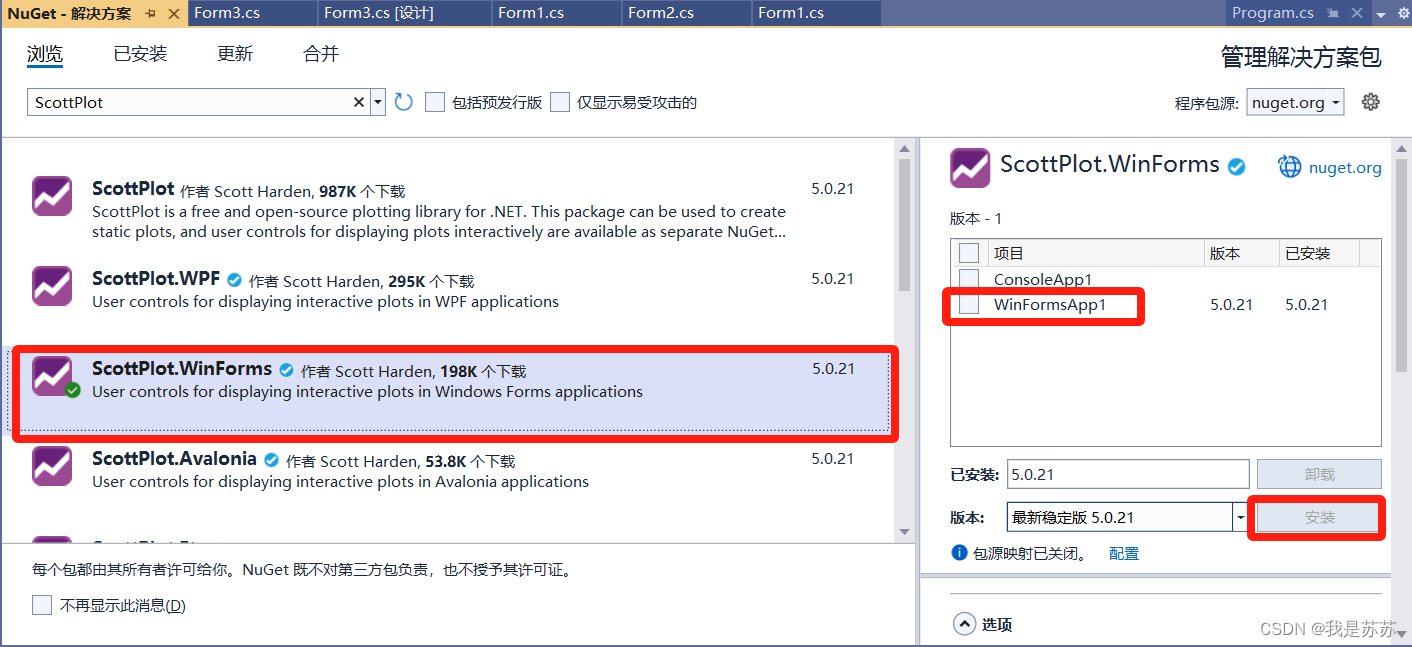Close the Program.cs preview tab
The width and height of the screenshot is (1412, 647).
coord(1357,14)
